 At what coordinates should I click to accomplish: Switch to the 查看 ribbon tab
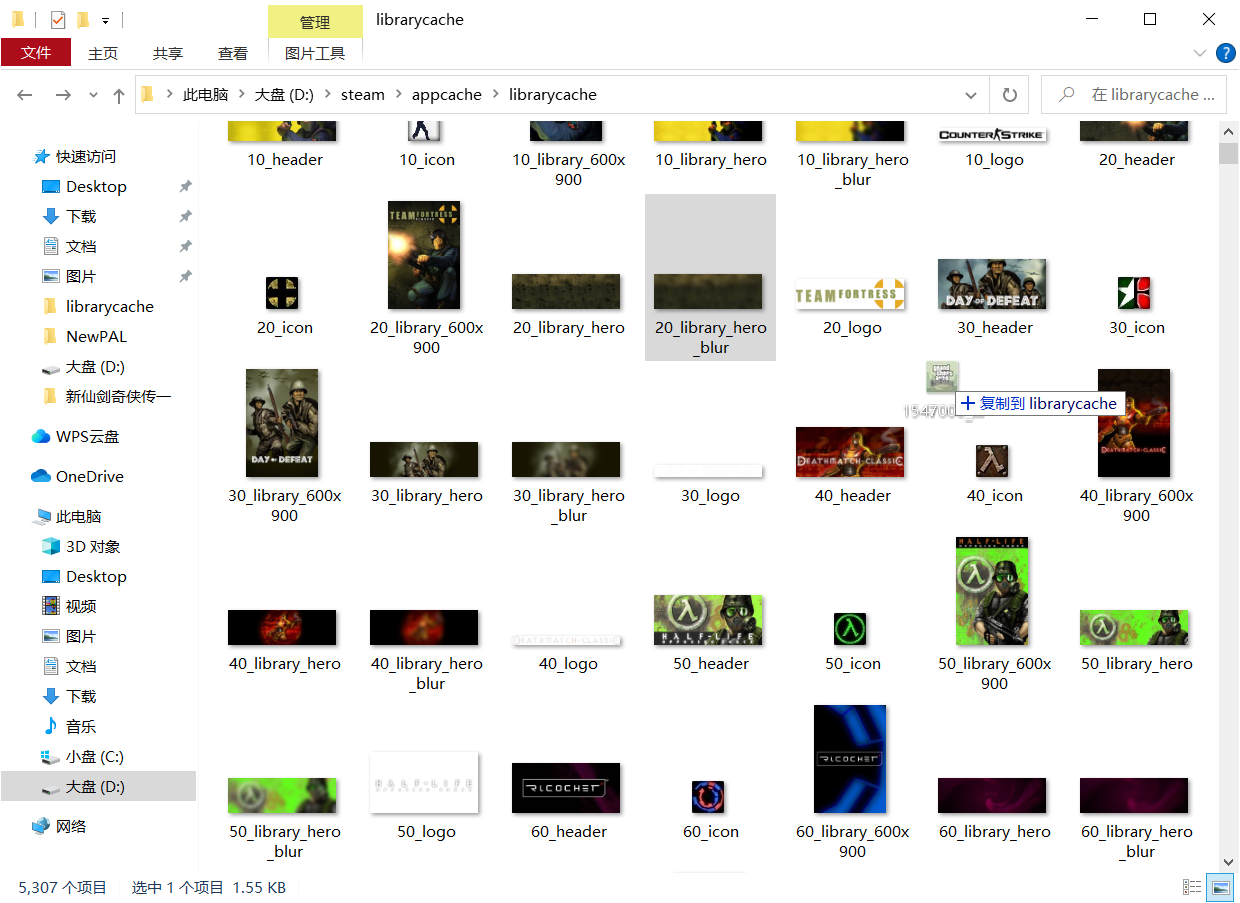[233, 53]
